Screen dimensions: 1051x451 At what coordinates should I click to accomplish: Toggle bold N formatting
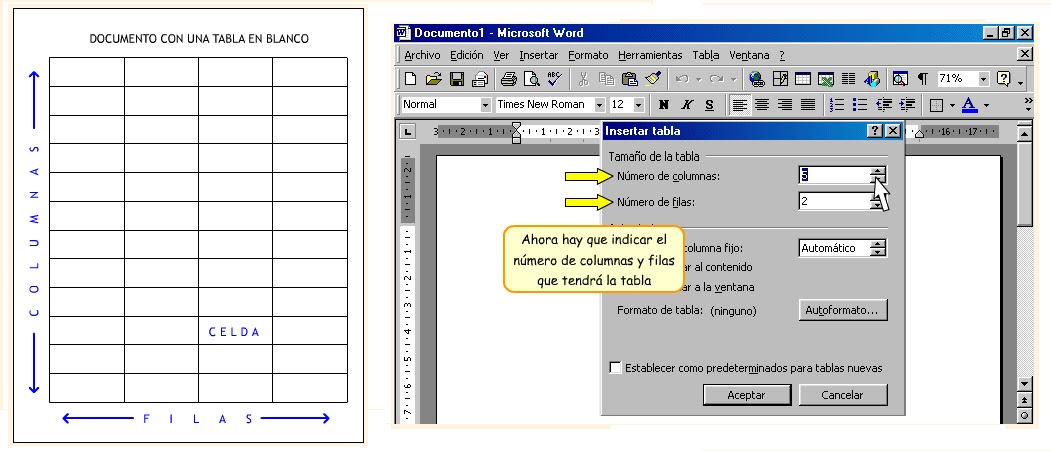tap(664, 105)
